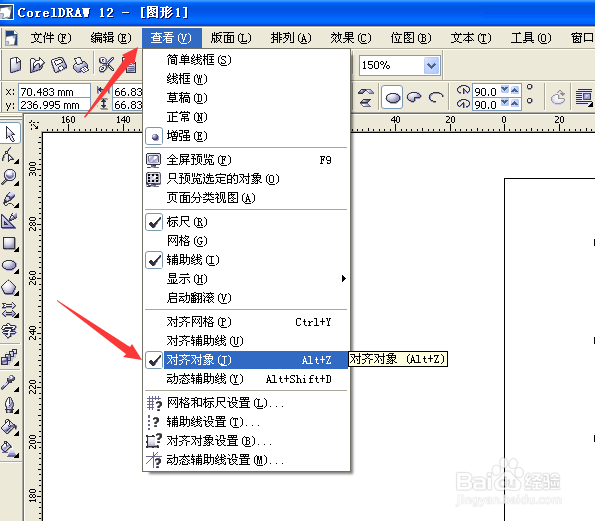This screenshot has height=521, width=595.
Task: Click the To front of layer icon
Action: coord(558,98)
